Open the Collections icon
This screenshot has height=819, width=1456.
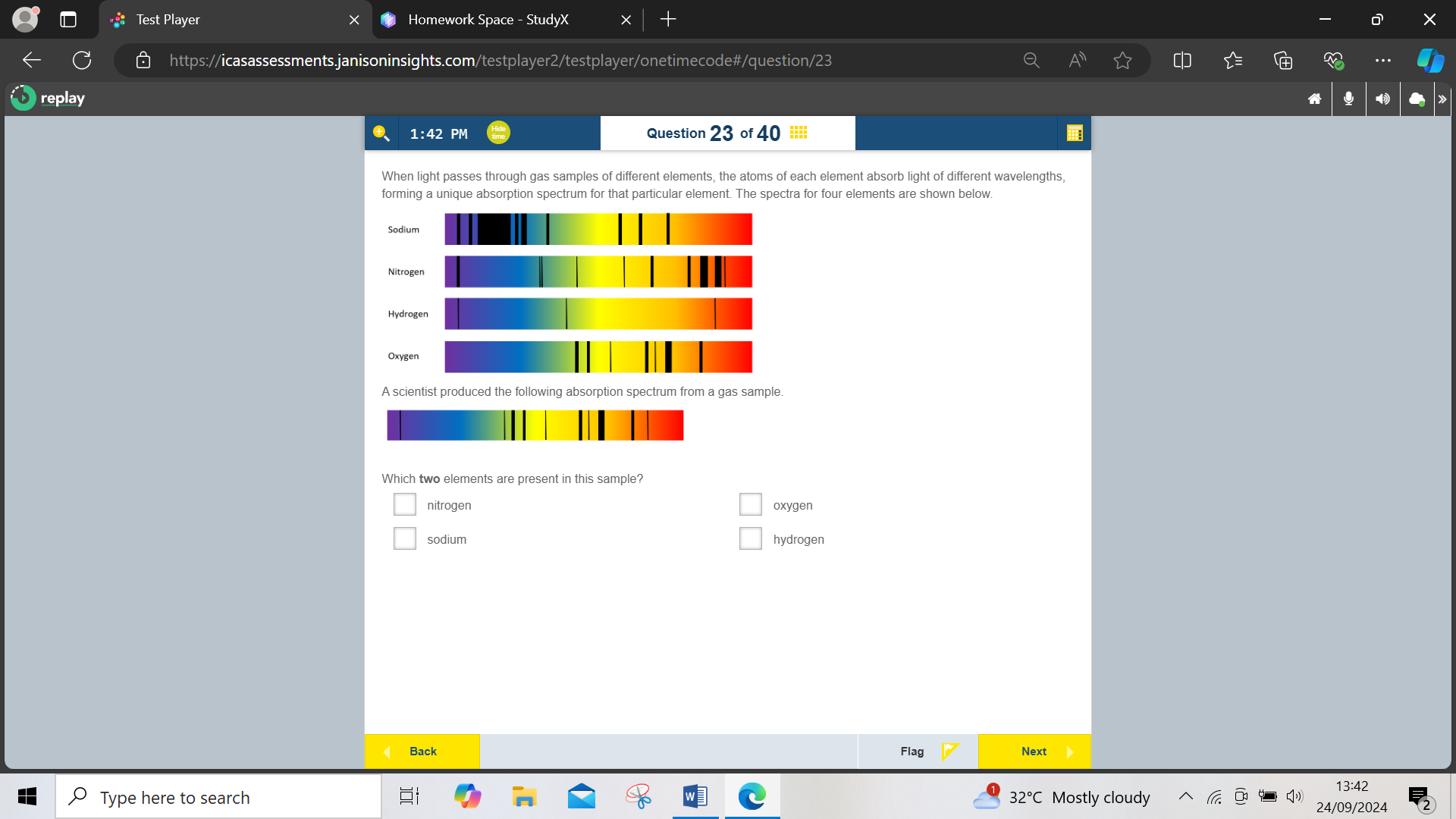(1283, 60)
